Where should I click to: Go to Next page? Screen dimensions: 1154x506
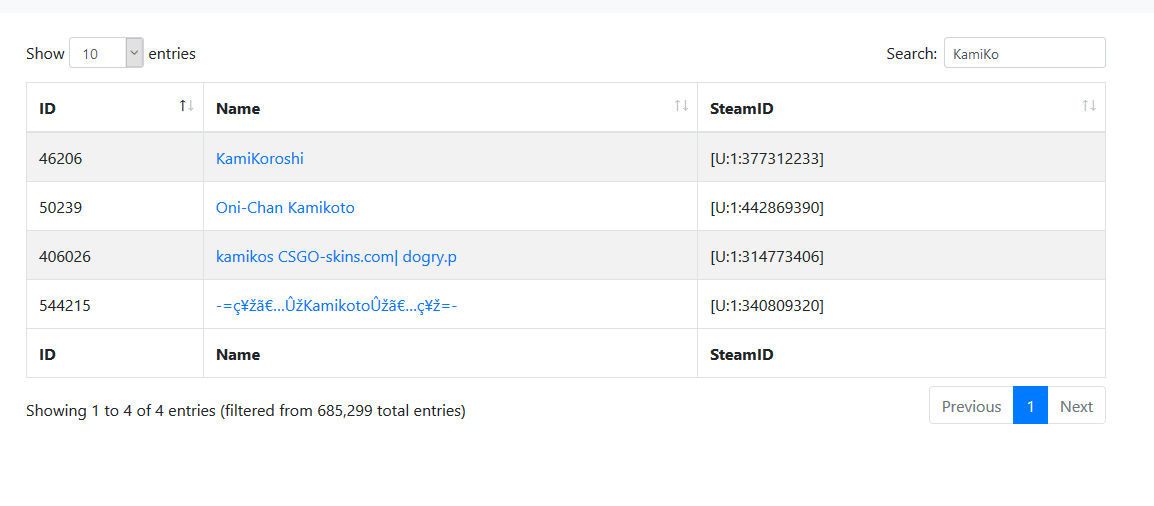pos(1077,406)
